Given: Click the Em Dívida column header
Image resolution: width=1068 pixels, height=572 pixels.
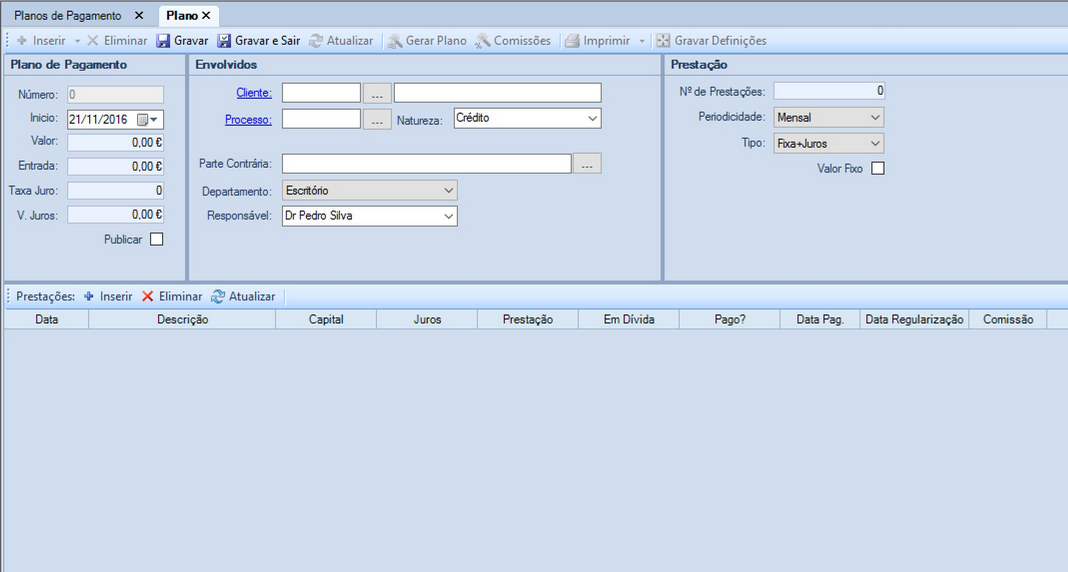Looking at the screenshot, I should (629, 319).
